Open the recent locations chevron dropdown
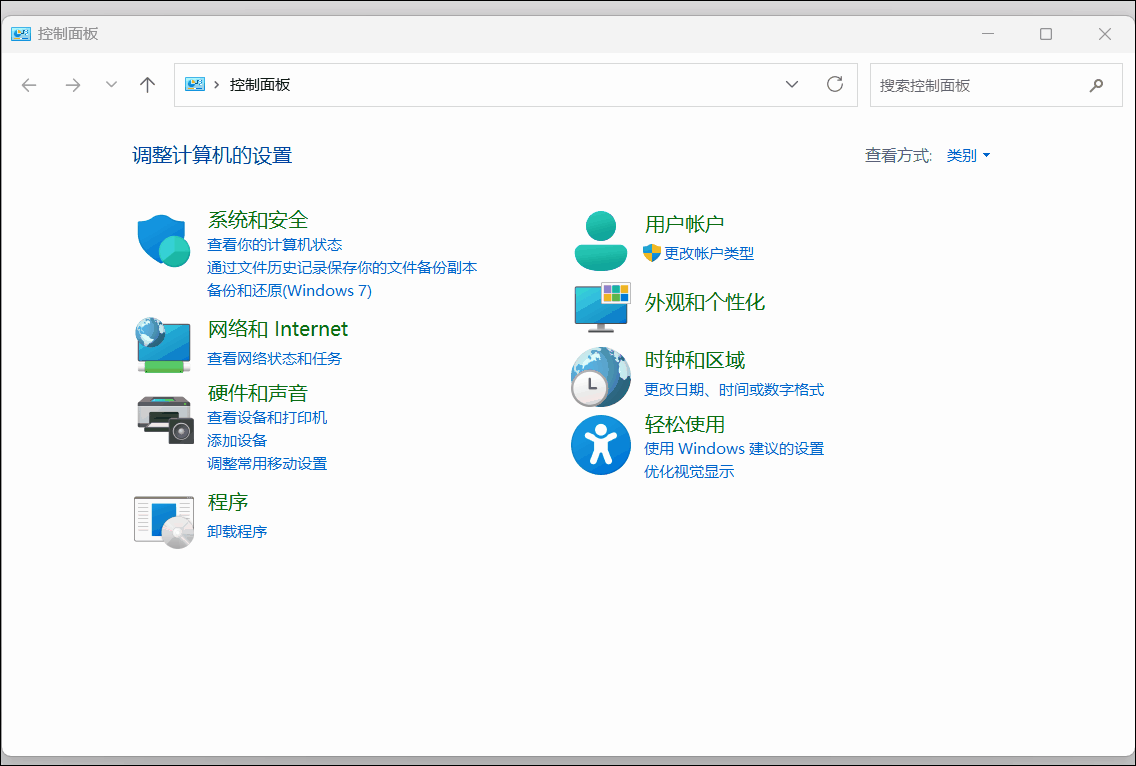The height and width of the screenshot is (766, 1136). tap(111, 85)
